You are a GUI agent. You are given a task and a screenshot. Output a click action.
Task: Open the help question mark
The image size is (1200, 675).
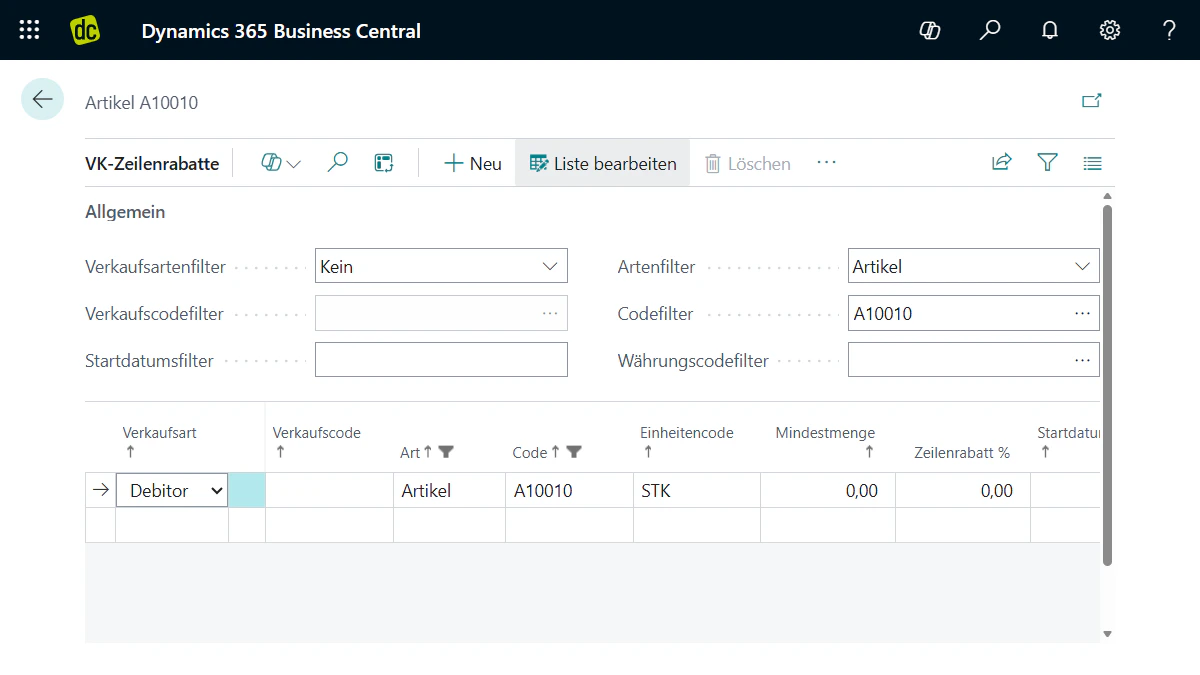click(1169, 30)
